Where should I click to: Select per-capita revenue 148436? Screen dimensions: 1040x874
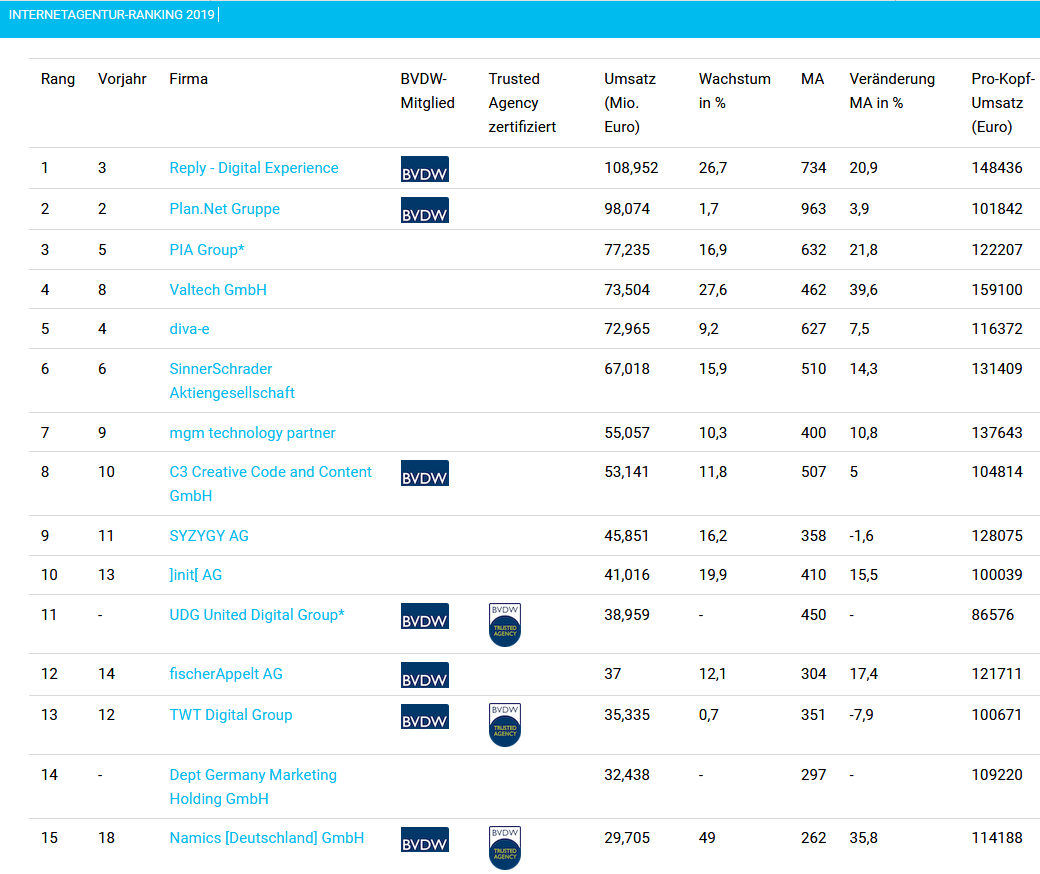click(997, 168)
